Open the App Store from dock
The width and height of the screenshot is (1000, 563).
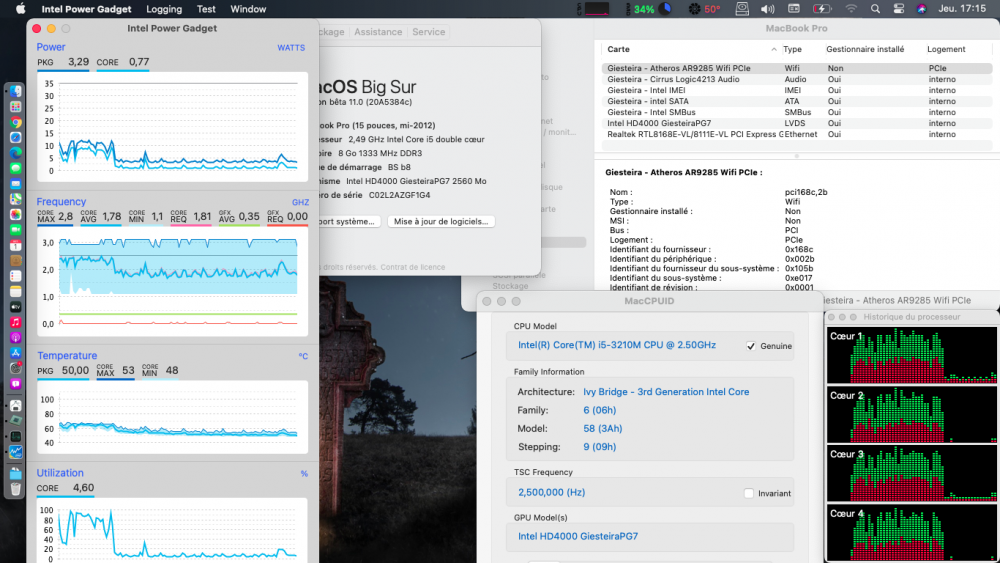point(16,353)
